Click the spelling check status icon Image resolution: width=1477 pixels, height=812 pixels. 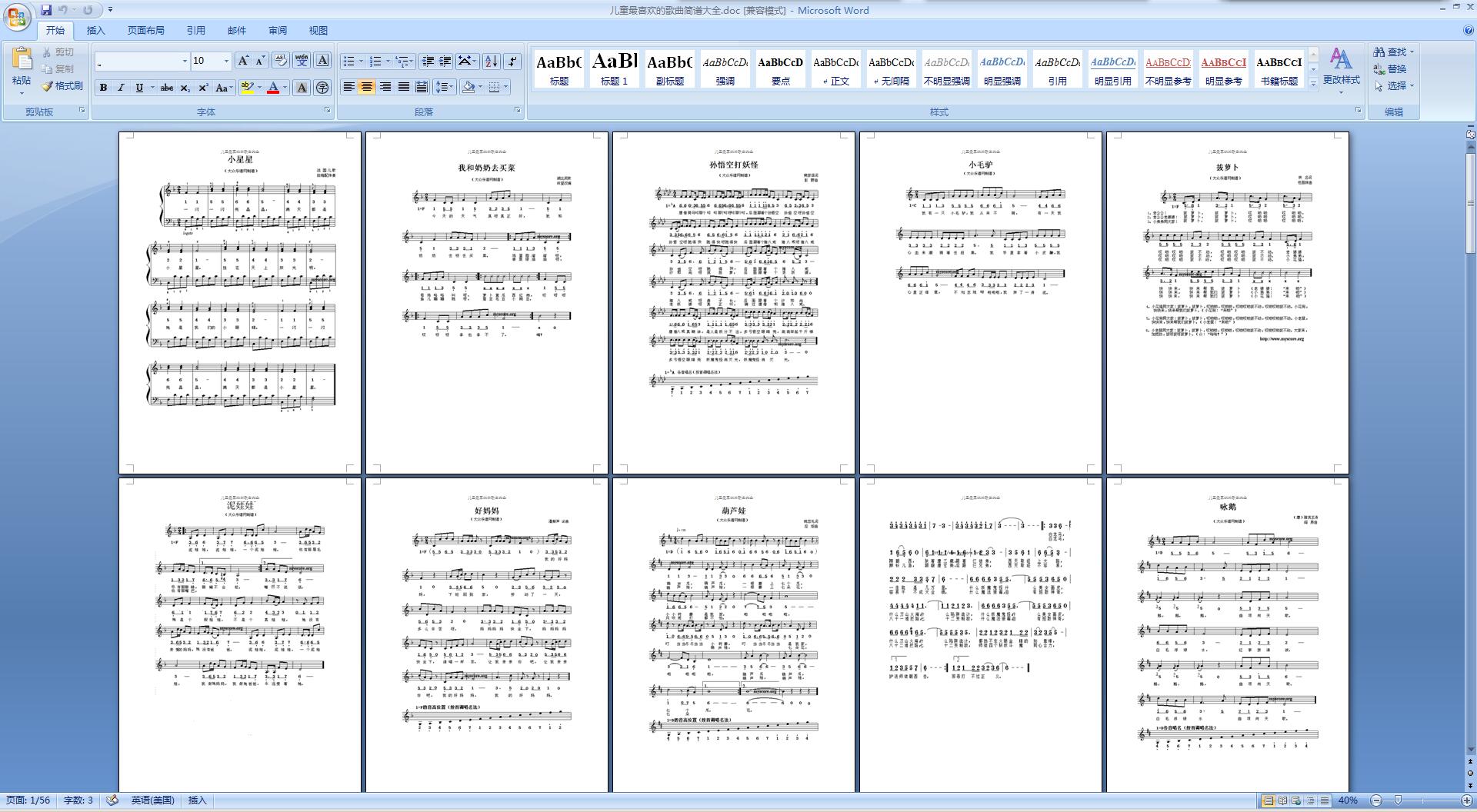(112, 800)
